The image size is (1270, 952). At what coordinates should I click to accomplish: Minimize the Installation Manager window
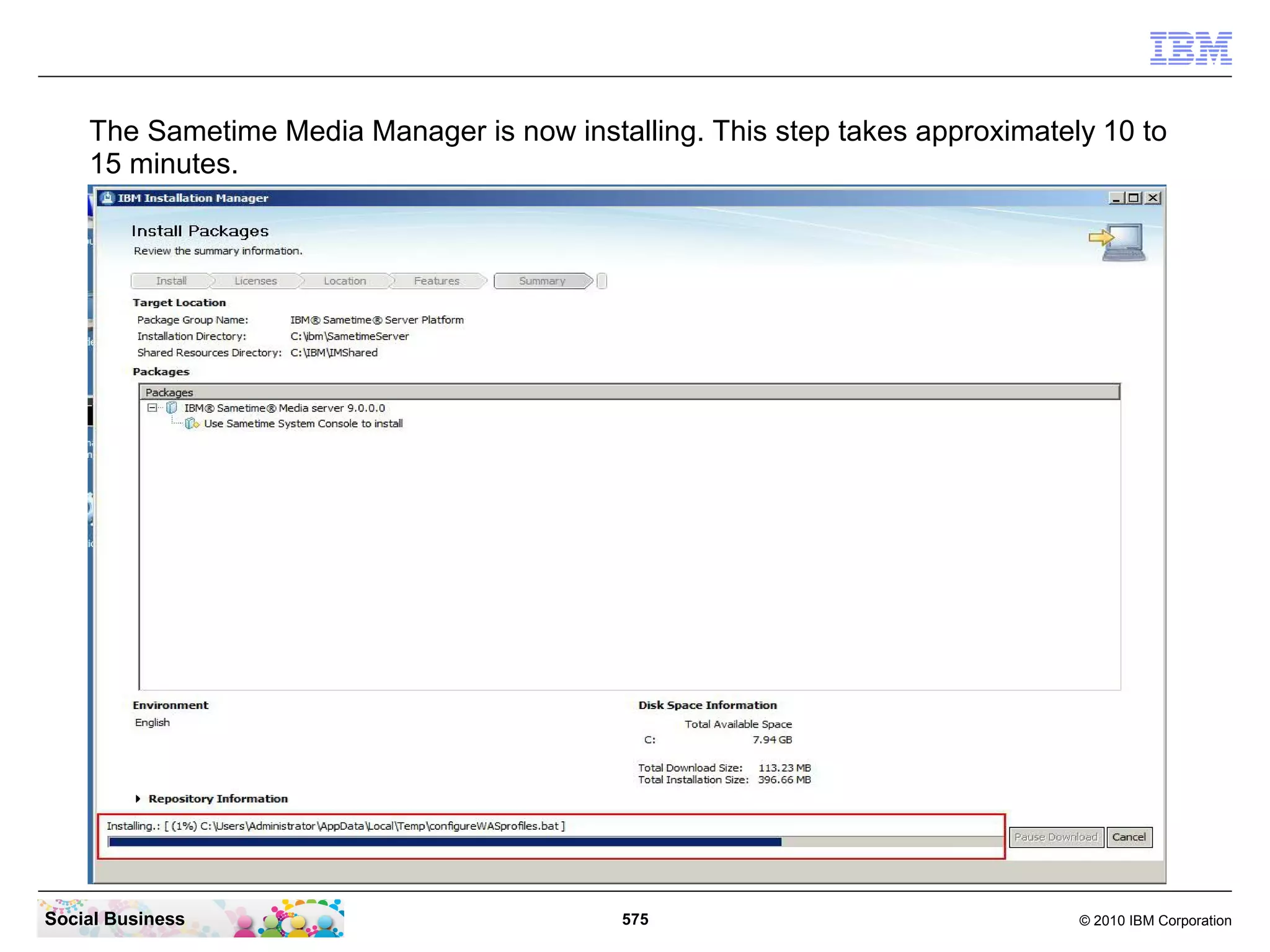point(1116,198)
